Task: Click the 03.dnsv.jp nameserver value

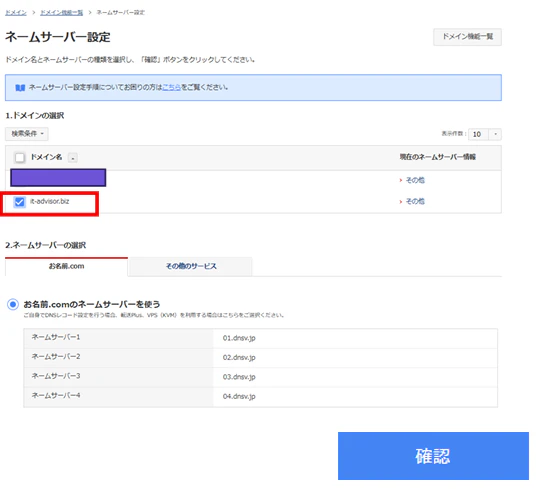Action: (x=239, y=377)
